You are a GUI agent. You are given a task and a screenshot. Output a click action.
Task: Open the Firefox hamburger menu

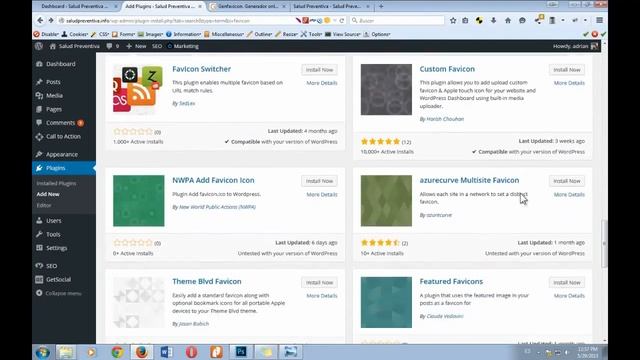[599, 20]
